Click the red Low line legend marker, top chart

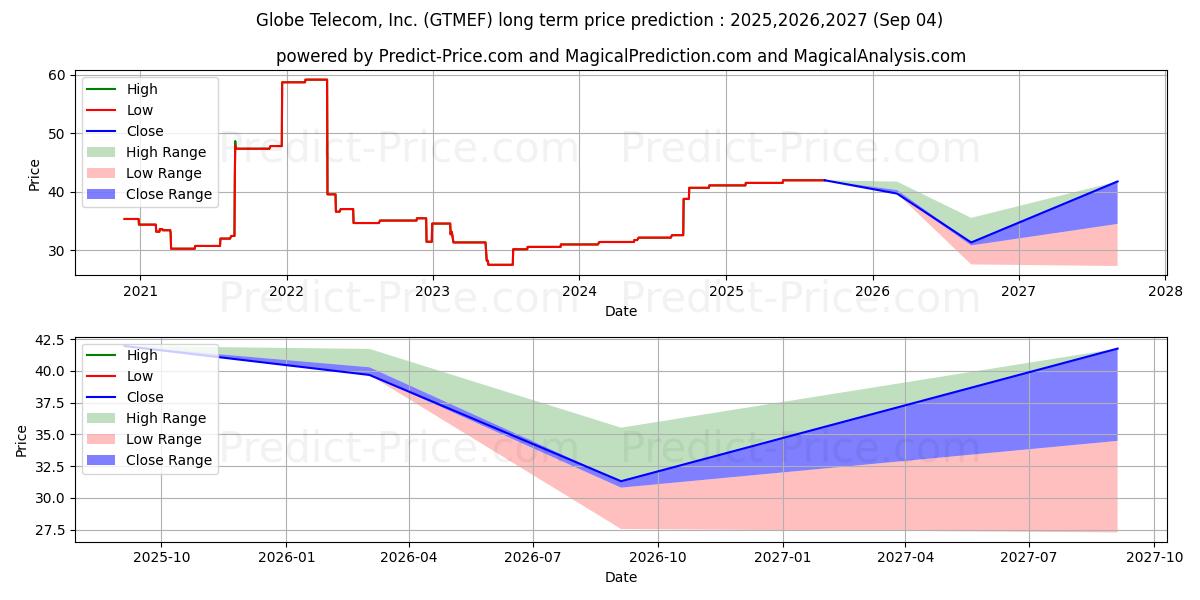102,111
